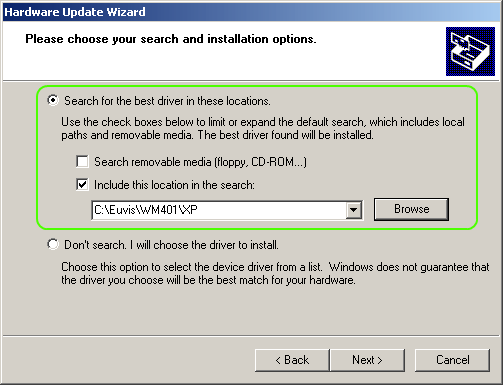
Task: Click the 'Search removable media' label text
Action: 200,162
